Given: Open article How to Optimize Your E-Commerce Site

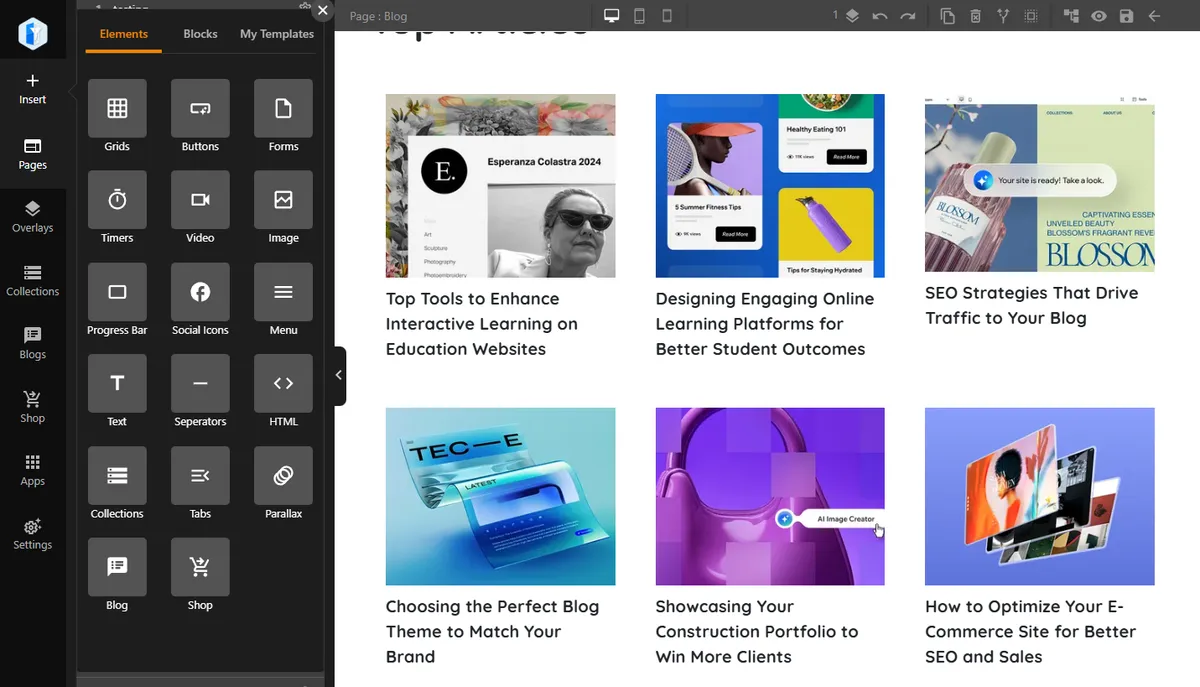Looking at the screenshot, I should pos(1030,632).
